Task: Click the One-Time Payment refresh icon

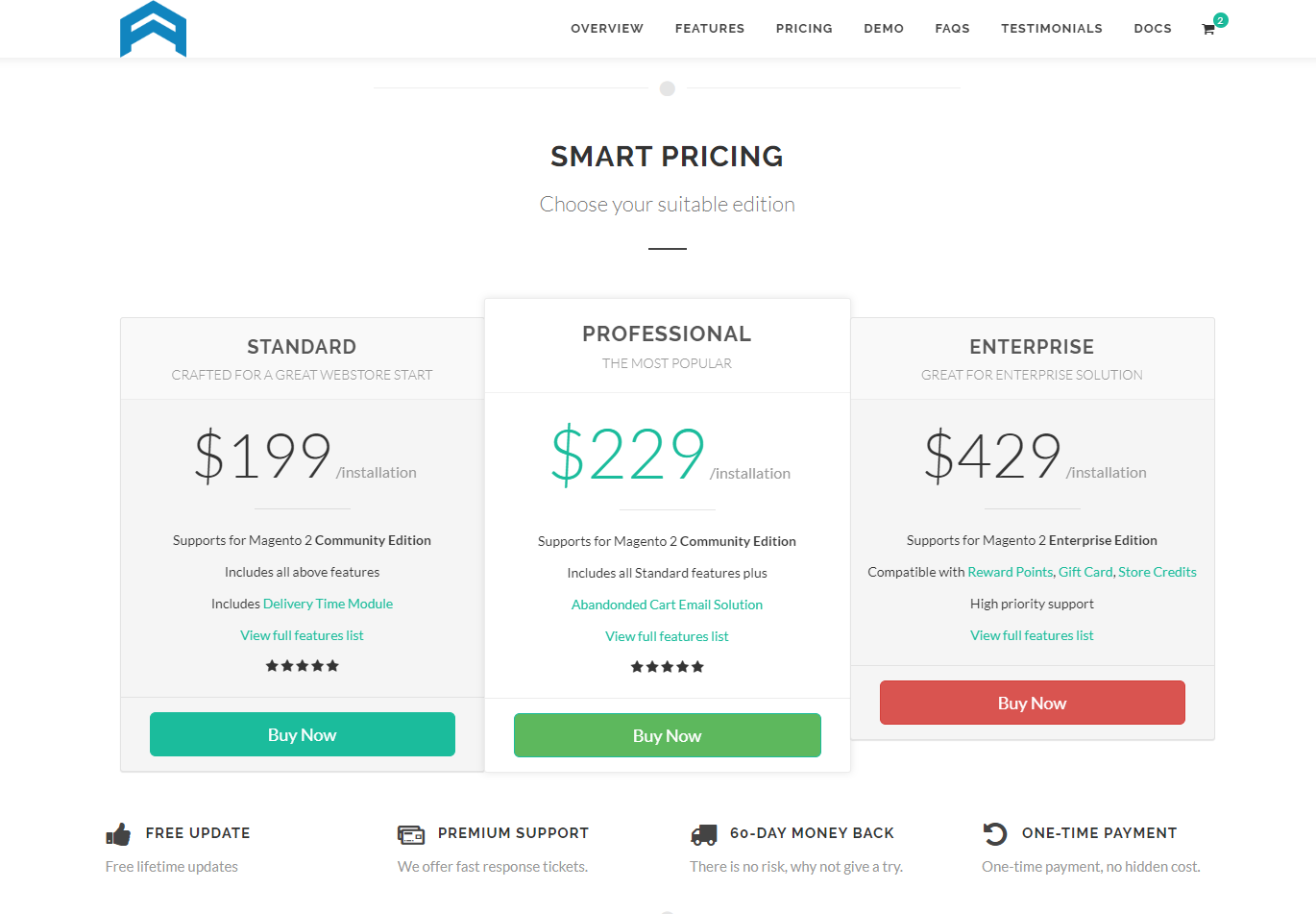Action: (x=995, y=833)
